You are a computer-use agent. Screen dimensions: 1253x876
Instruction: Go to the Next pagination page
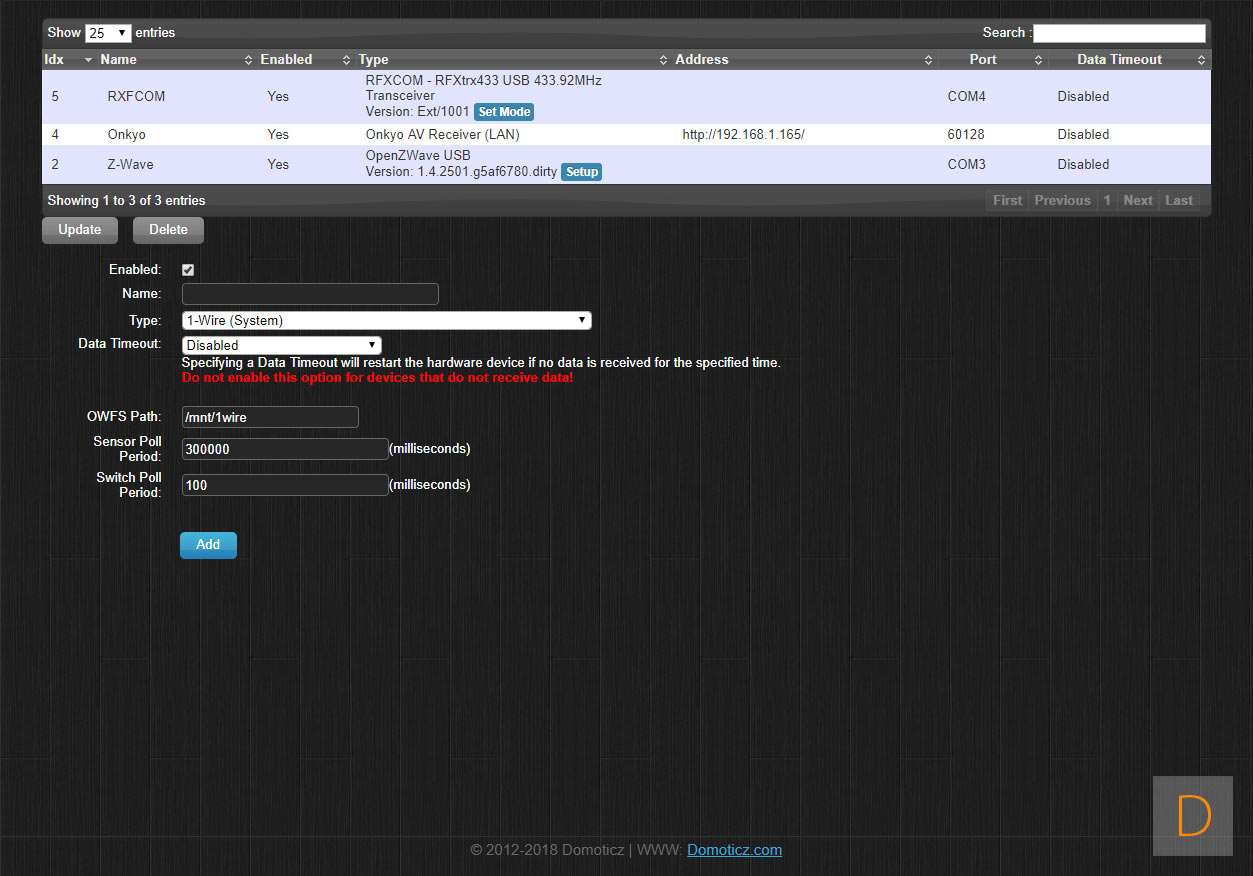pos(1137,201)
